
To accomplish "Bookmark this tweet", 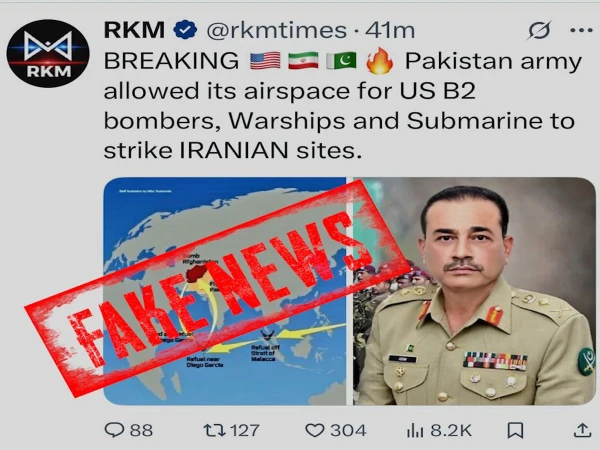I will [515, 430].
